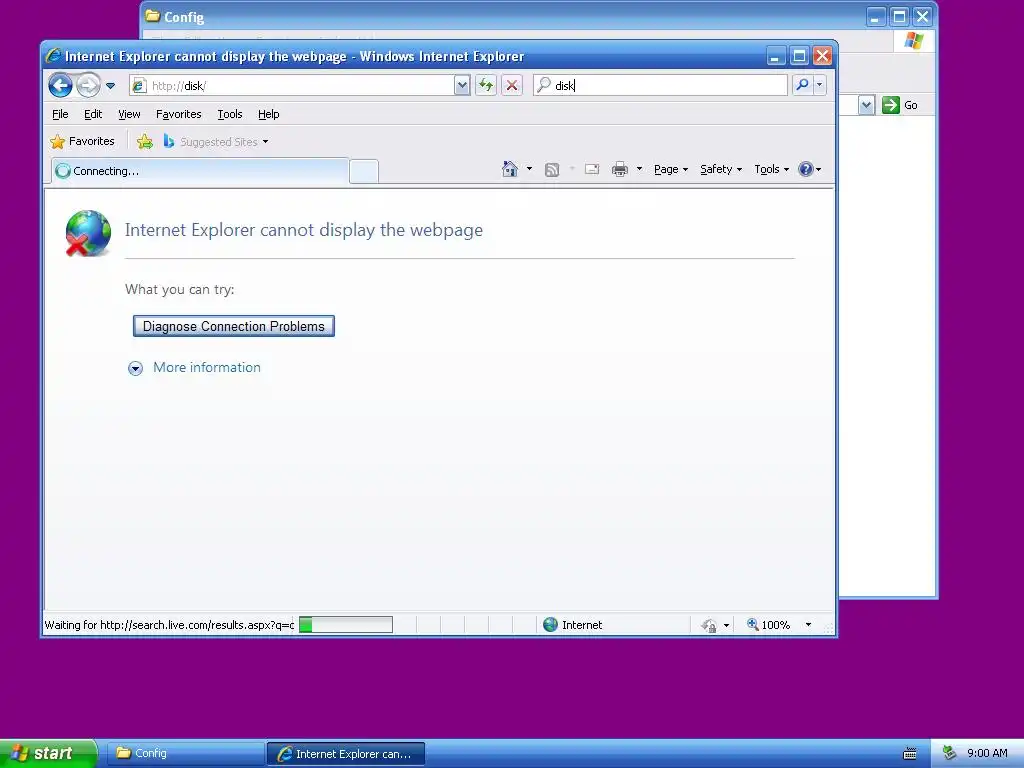Open the Favorites star button
1024x768 pixels.
[x=82, y=141]
